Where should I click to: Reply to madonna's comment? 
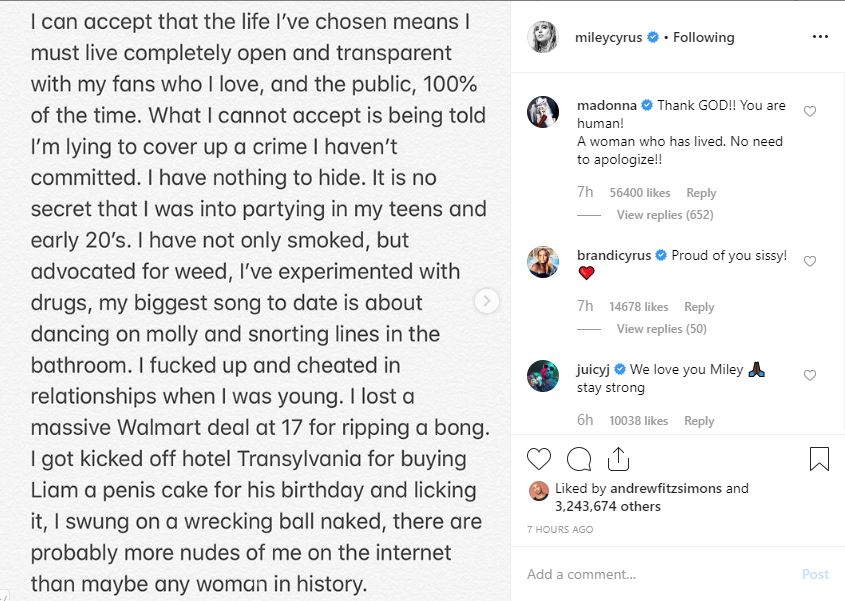coord(701,193)
